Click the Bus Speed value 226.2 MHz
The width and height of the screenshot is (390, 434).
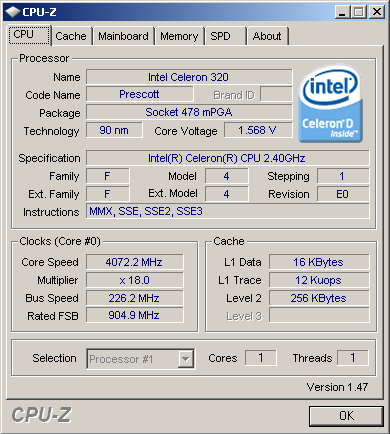pos(134,298)
